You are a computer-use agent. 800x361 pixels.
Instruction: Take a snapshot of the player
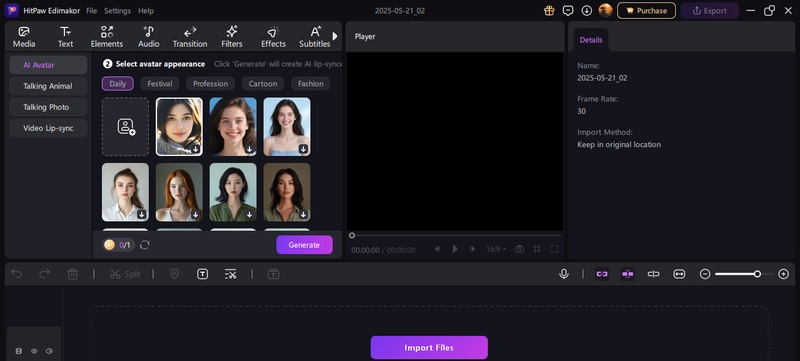(519, 249)
